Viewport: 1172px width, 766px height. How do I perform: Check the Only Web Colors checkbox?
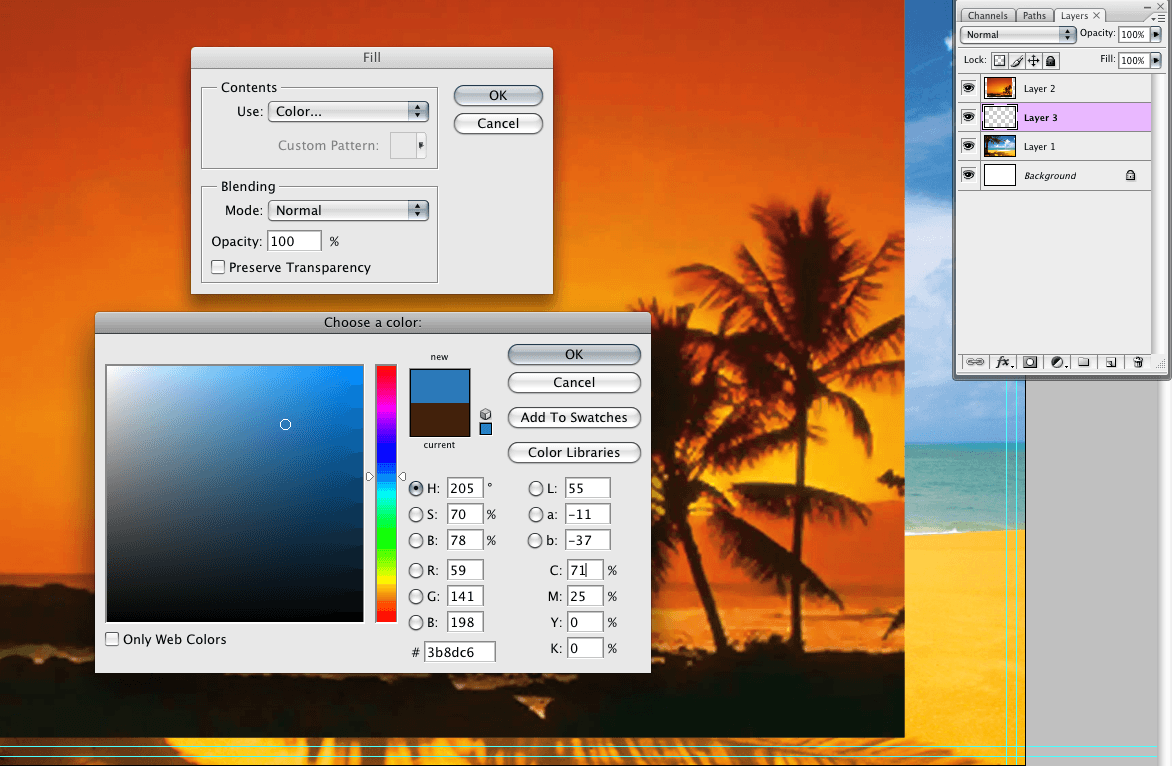(113, 639)
